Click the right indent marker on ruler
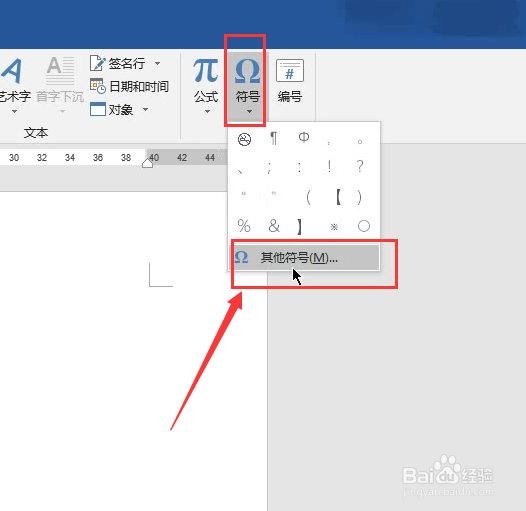This screenshot has height=511, width=526. click(x=147, y=163)
